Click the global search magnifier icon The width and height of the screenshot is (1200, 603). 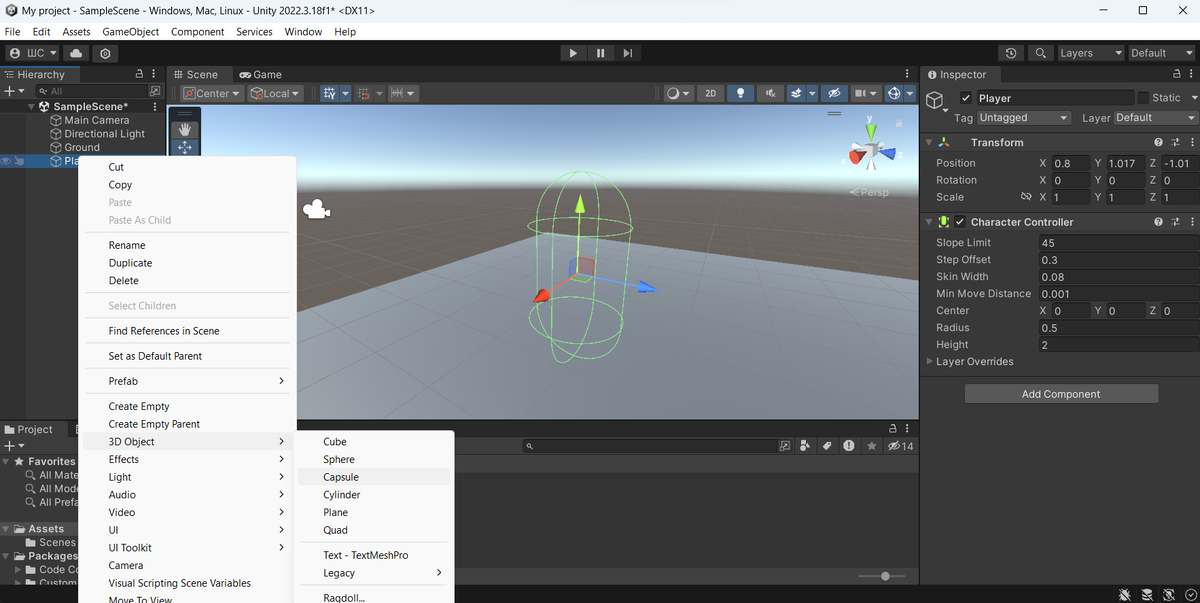point(1041,53)
